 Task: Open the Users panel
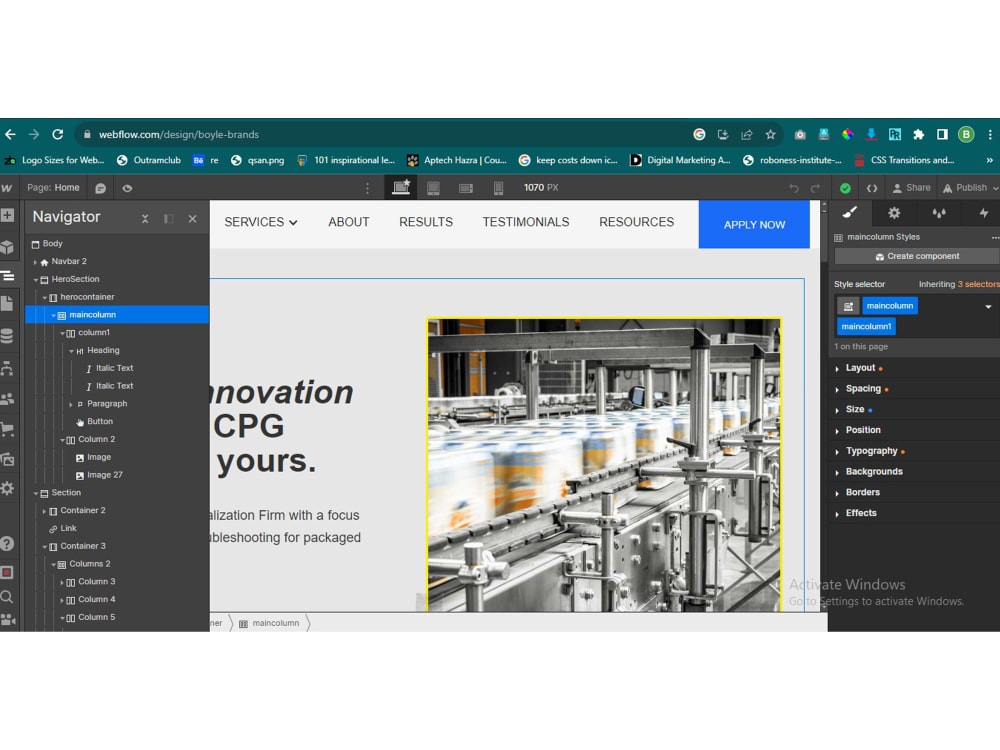pyautogui.click(x=7, y=399)
